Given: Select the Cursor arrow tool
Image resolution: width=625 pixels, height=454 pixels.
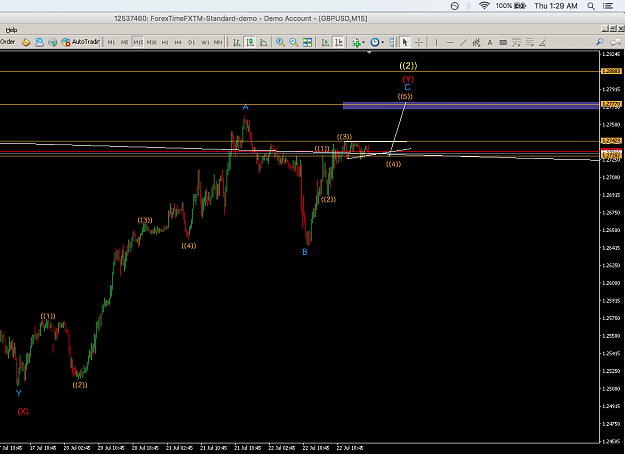Looking at the screenshot, I should coord(405,42).
